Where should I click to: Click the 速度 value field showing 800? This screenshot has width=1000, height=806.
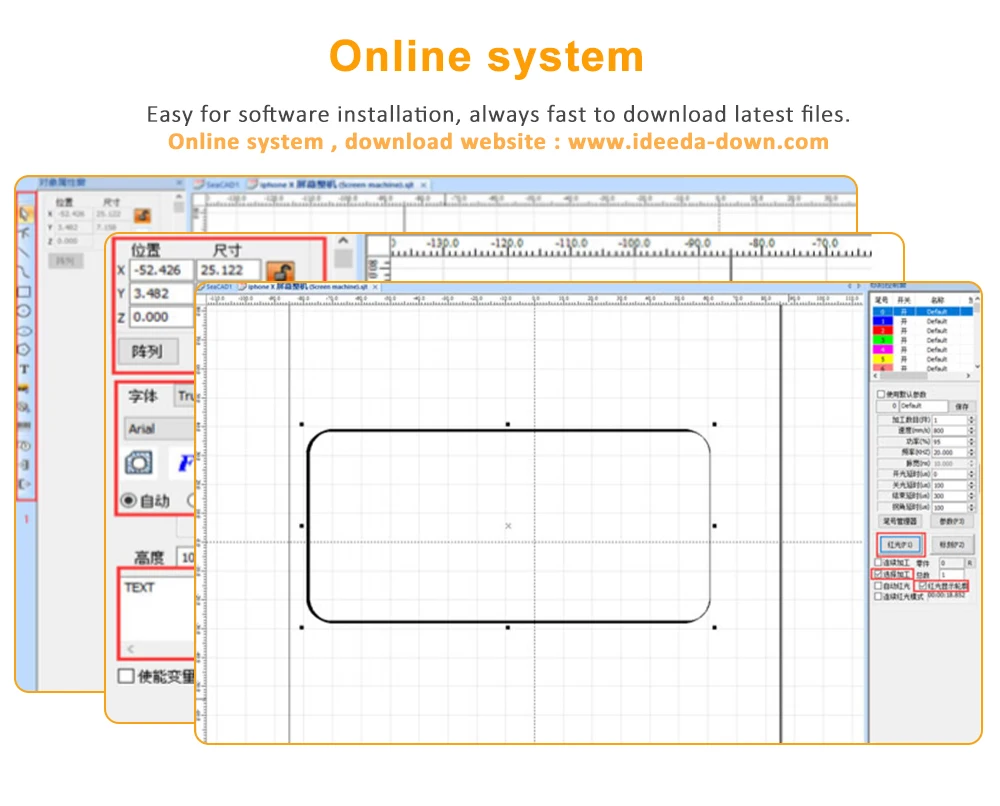[950, 430]
